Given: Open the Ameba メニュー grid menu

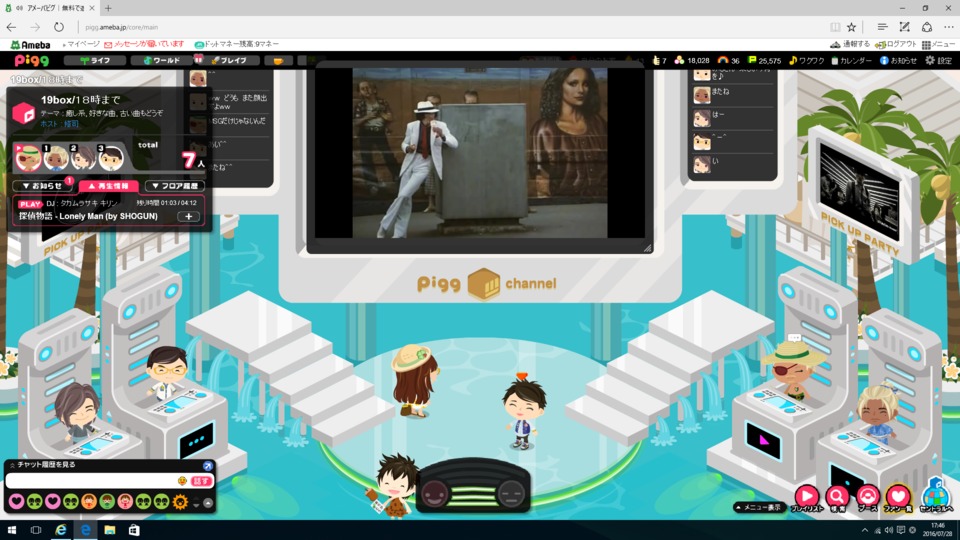Looking at the screenshot, I should (938, 44).
